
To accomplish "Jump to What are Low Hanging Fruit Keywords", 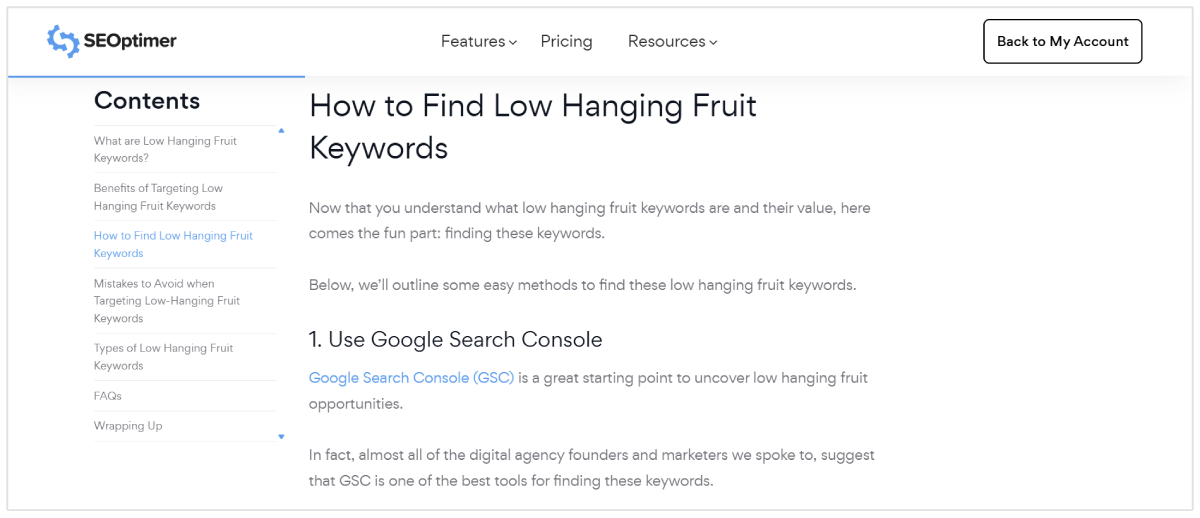I will pyautogui.click(x=165, y=149).
